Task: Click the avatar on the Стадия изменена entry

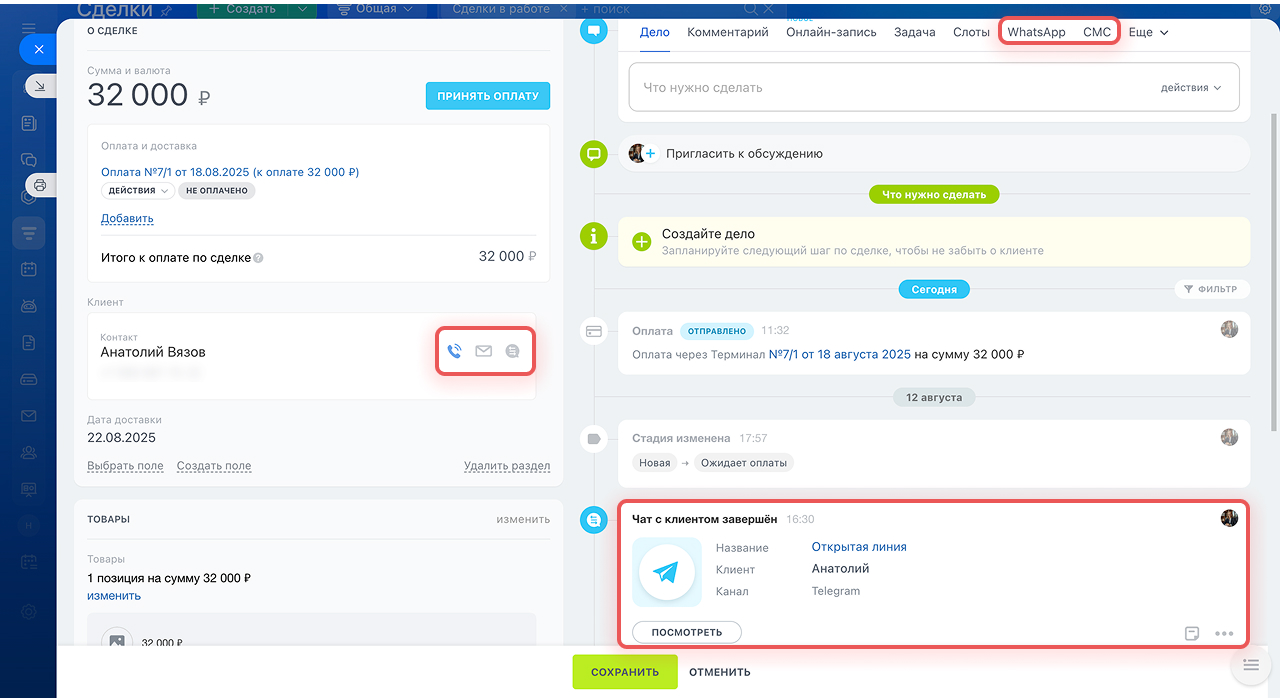Action: pos(1230,437)
